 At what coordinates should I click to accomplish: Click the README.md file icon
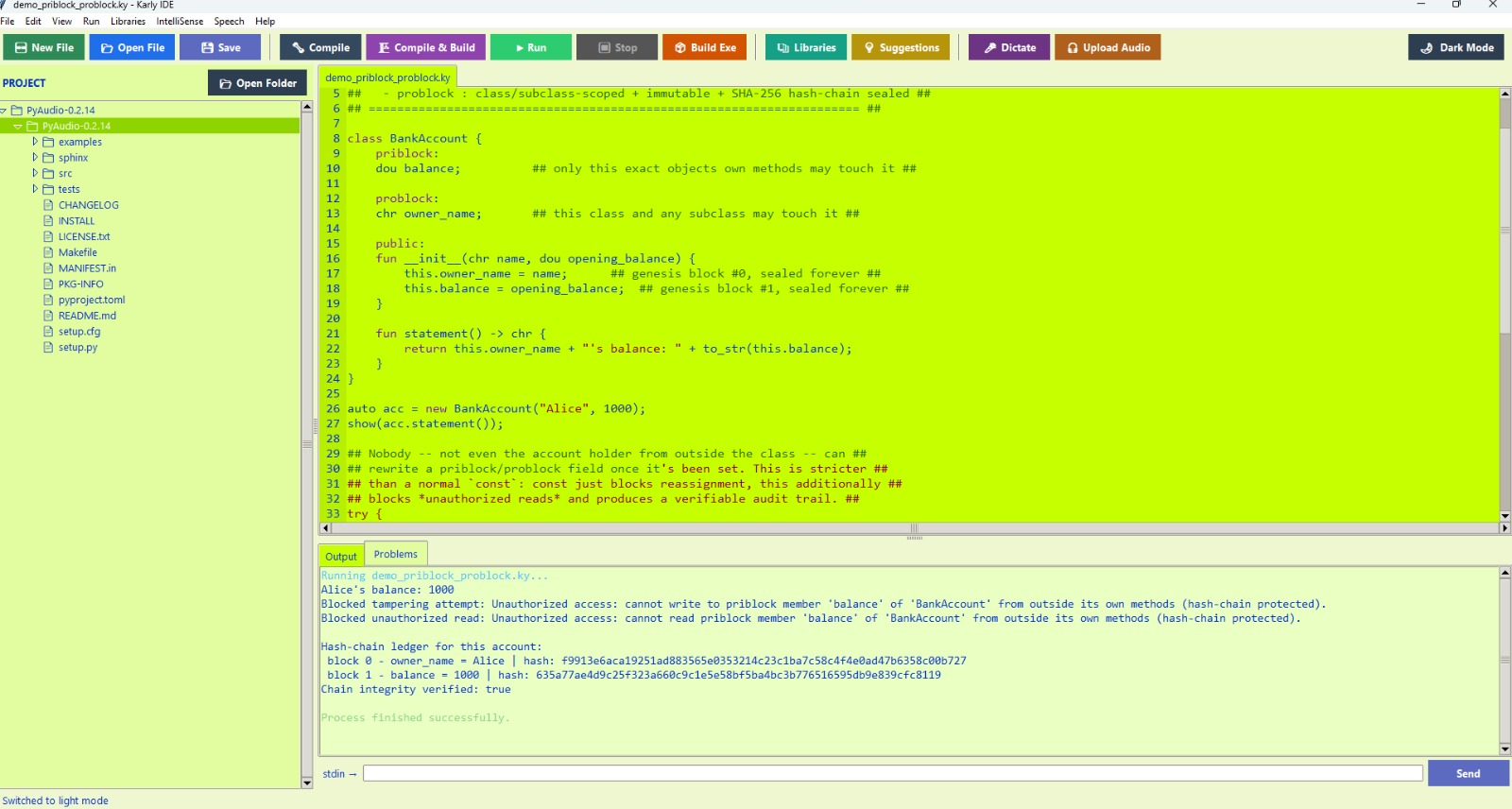[48, 316]
